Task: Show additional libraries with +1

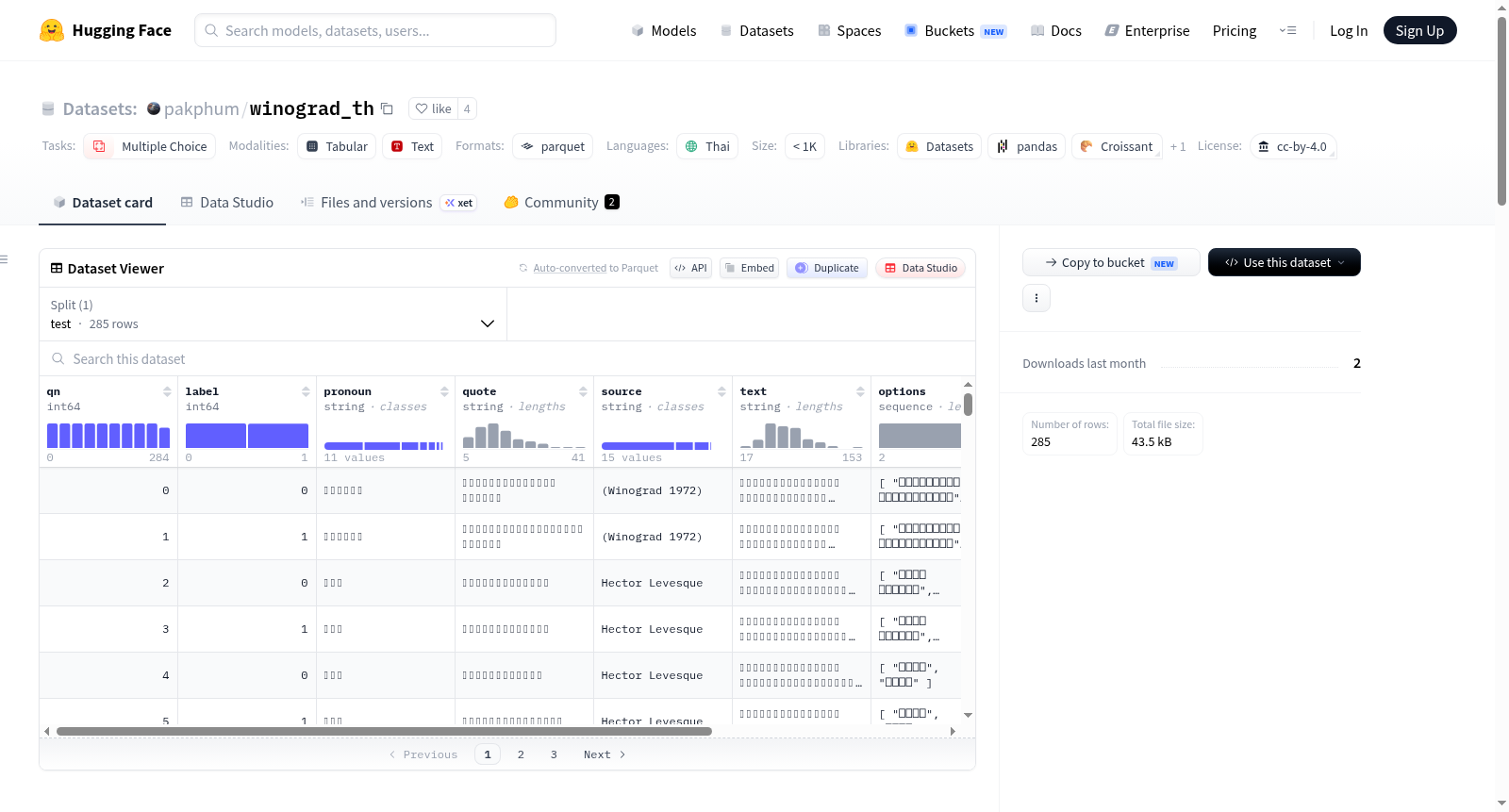Action: (1178, 146)
